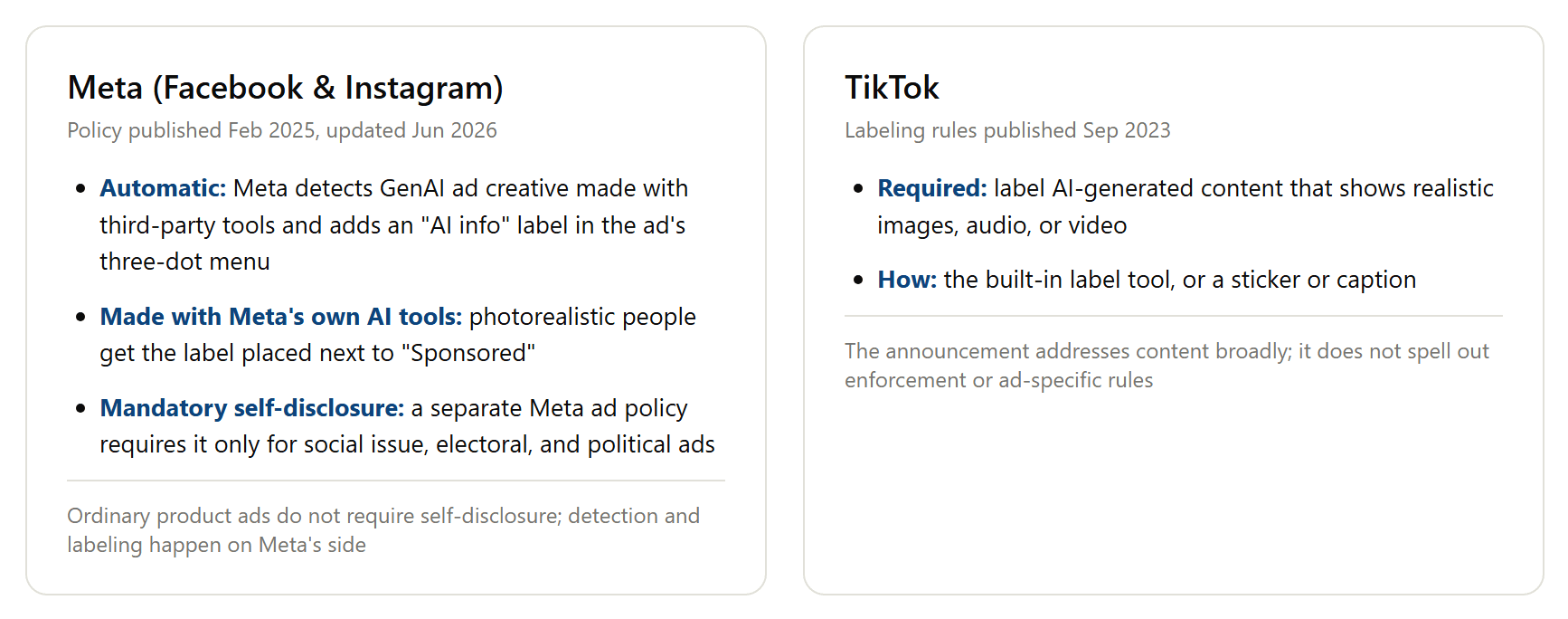Click the TikTok card heading
1568x619 pixels.
(892, 88)
